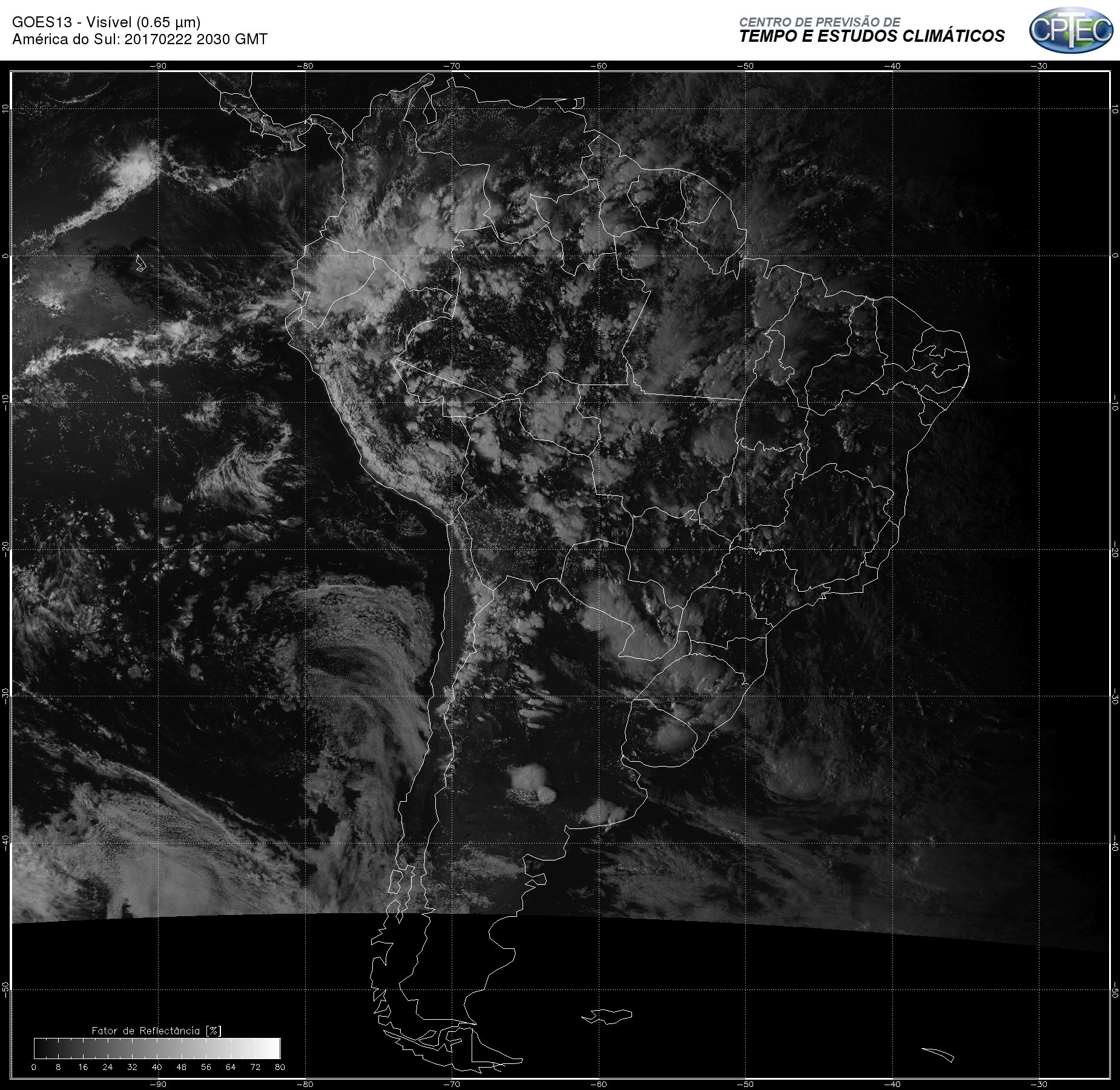The width and height of the screenshot is (1120, 1090).
Task: Click the -50 longitude label below the map
Action: tap(746, 1084)
